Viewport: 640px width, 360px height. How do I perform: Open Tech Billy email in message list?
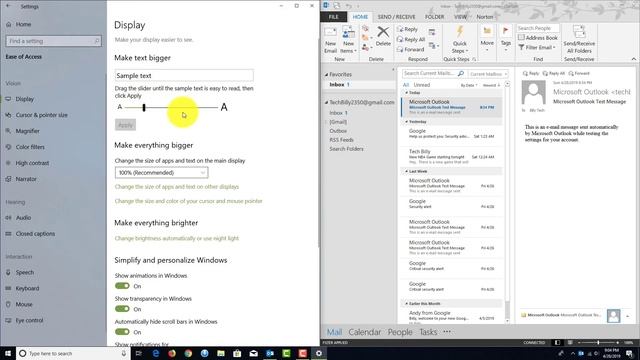[x=451, y=157]
